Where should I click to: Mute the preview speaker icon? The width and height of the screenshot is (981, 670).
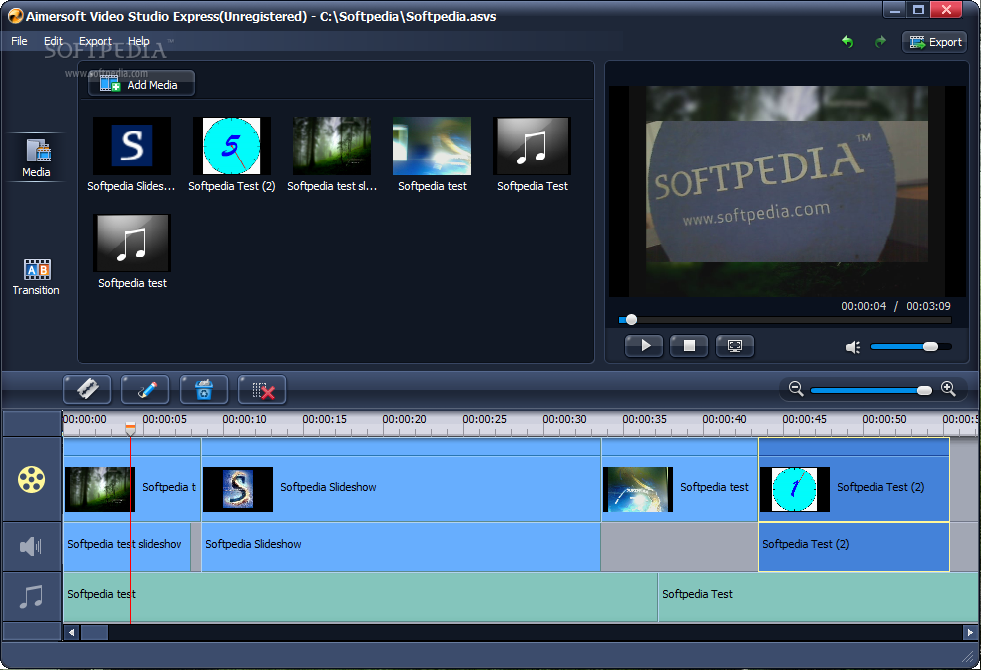[853, 347]
